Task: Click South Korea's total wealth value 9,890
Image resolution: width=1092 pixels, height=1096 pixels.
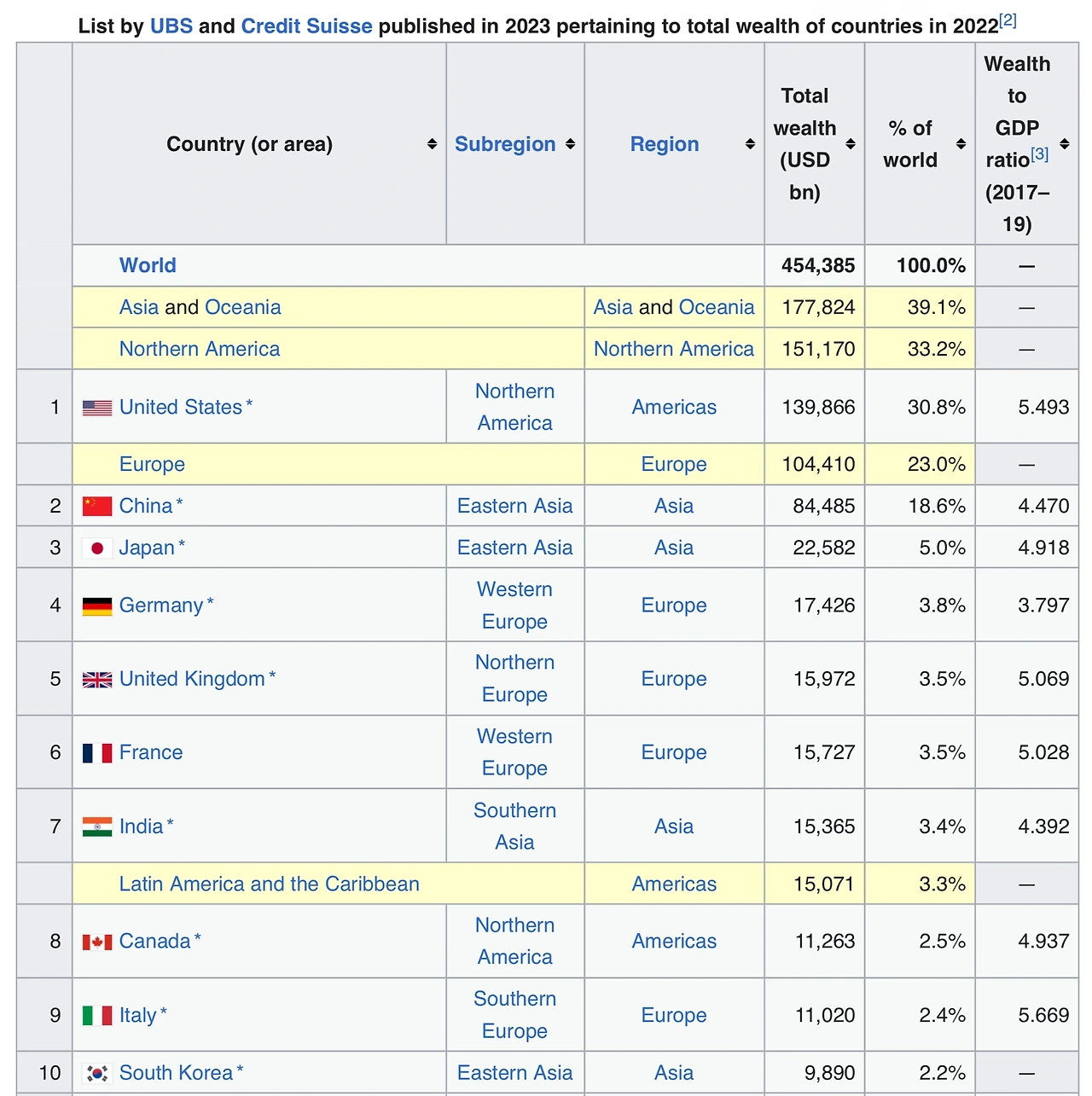Action: pyautogui.click(x=830, y=1073)
